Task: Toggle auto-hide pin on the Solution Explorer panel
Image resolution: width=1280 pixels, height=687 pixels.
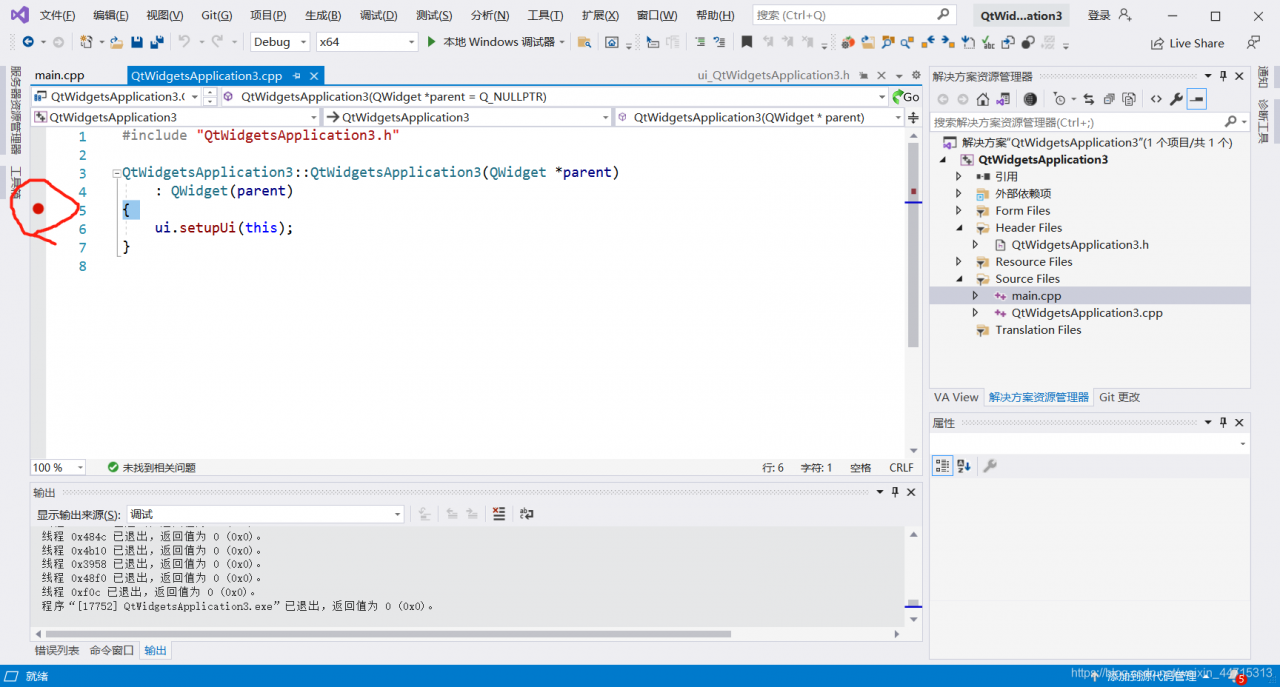Action: pyautogui.click(x=1222, y=76)
